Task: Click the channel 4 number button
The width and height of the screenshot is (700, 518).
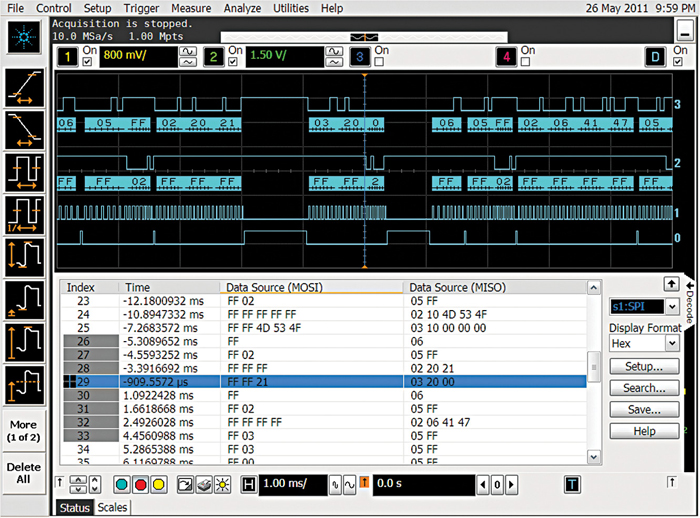Action: (x=508, y=56)
